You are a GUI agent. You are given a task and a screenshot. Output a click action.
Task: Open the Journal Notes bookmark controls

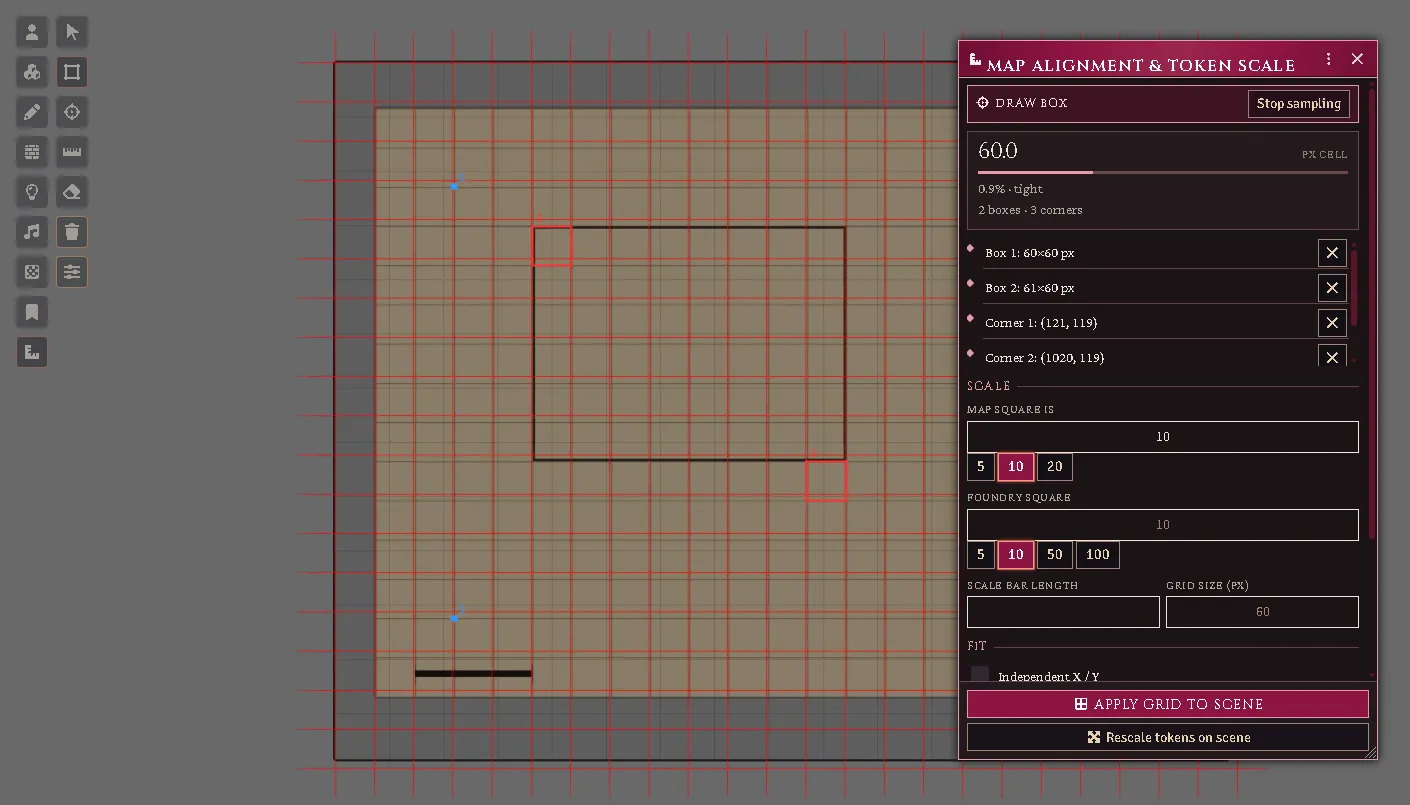[x=32, y=312]
